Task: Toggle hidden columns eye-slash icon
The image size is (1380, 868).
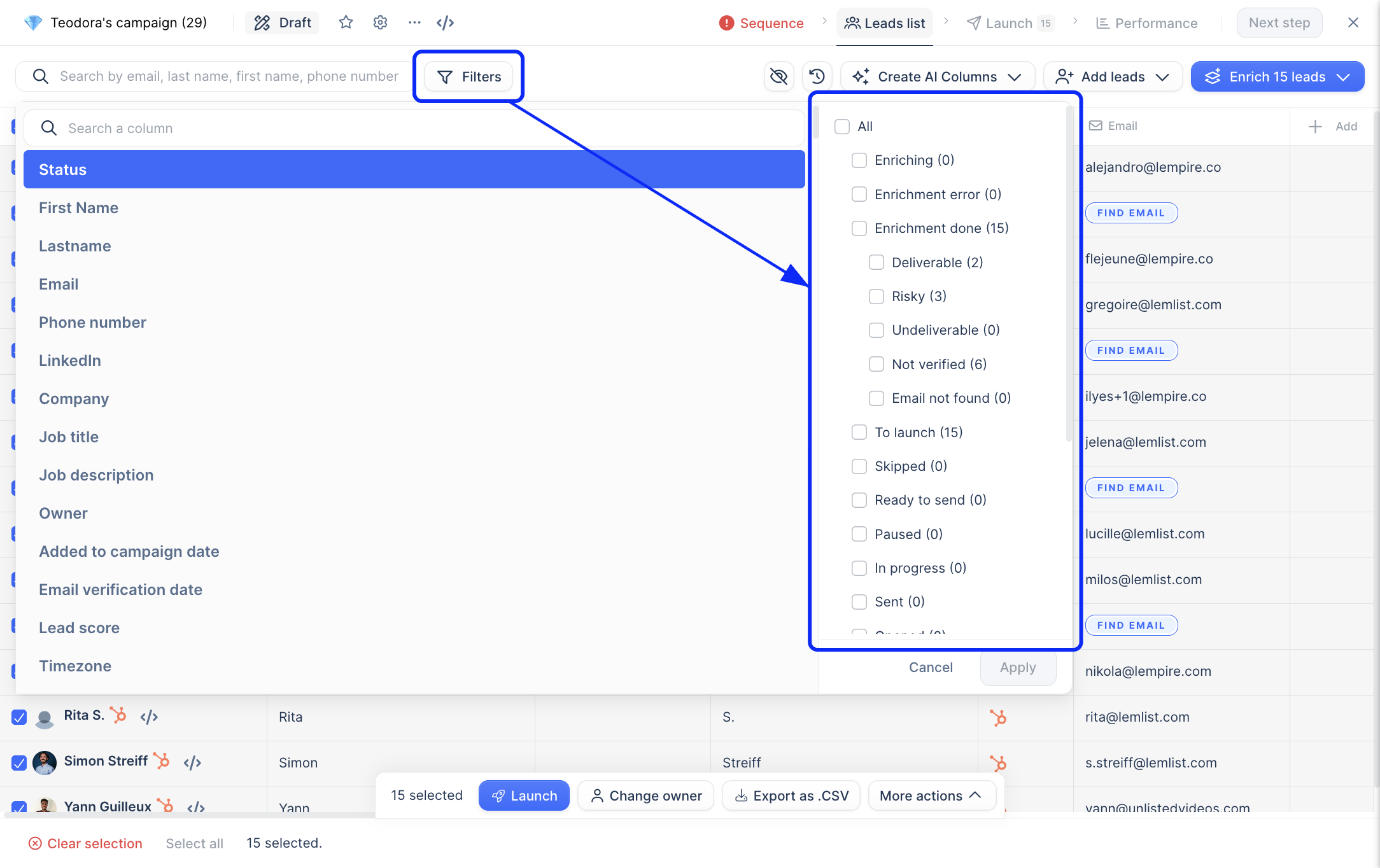Action: [778, 76]
